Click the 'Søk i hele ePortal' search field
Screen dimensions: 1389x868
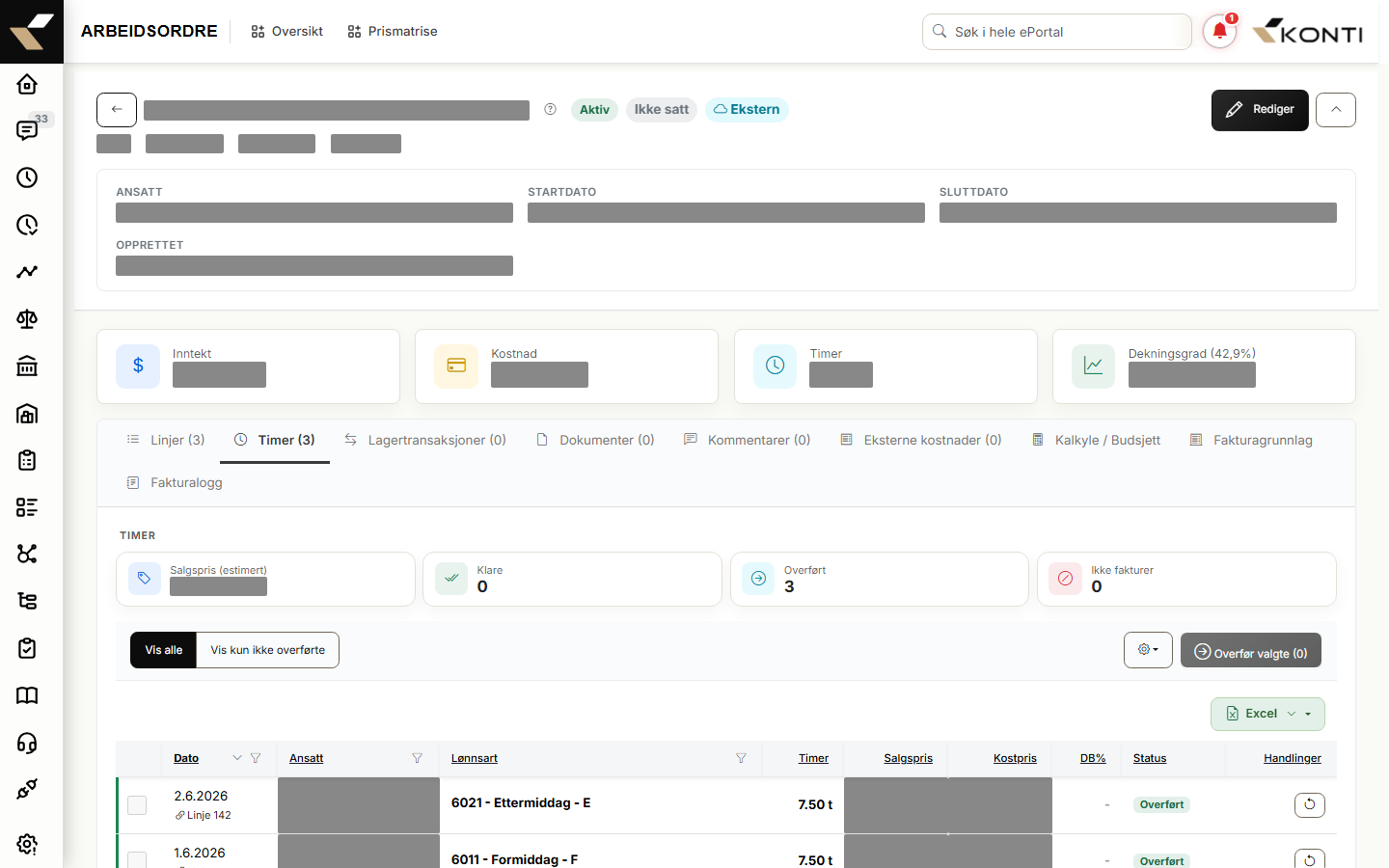[x=1057, y=32]
